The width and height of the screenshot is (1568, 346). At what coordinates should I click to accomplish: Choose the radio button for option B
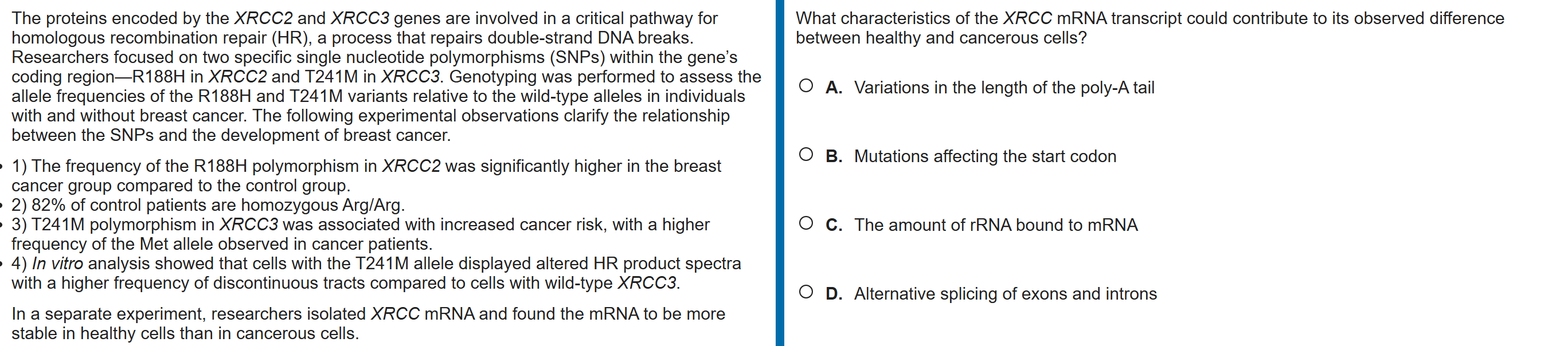(806, 155)
